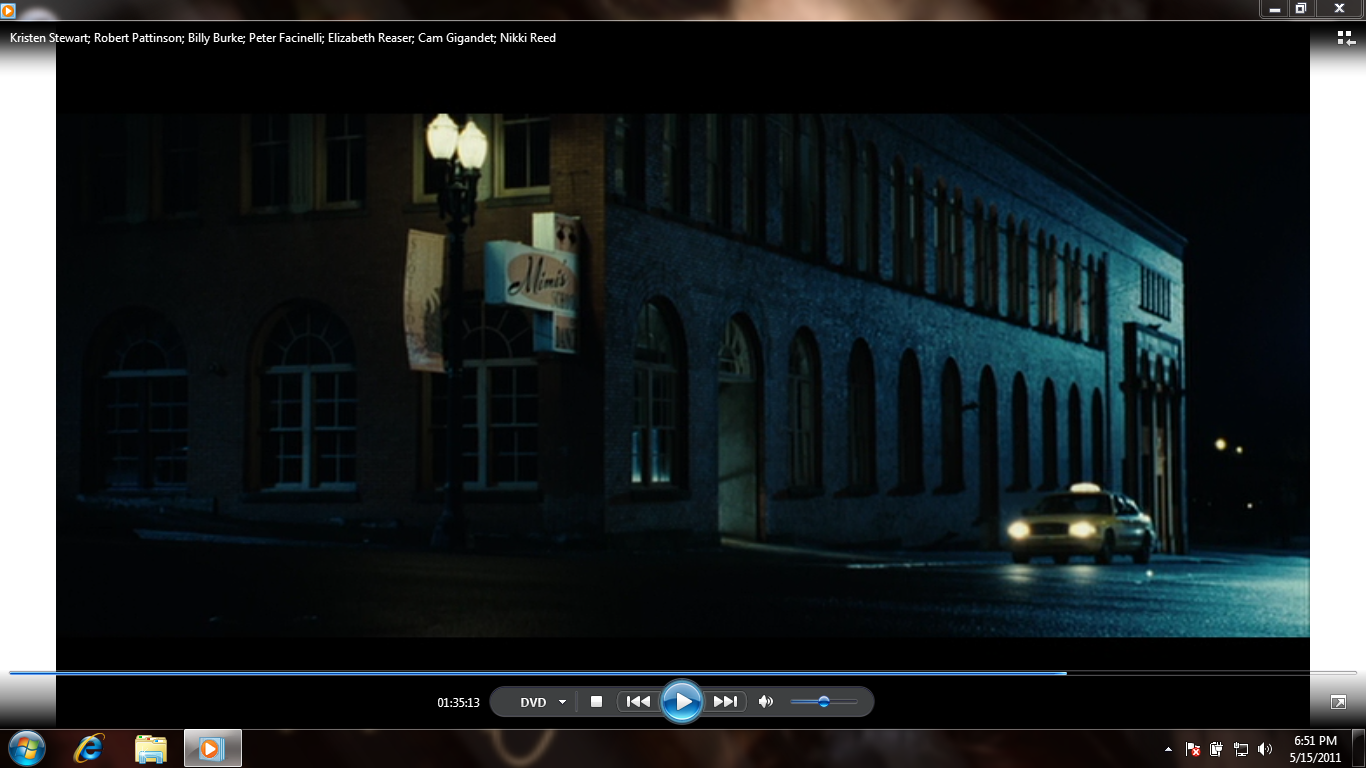
Task: Open the Action Center flag icon
Action: coord(1192,748)
